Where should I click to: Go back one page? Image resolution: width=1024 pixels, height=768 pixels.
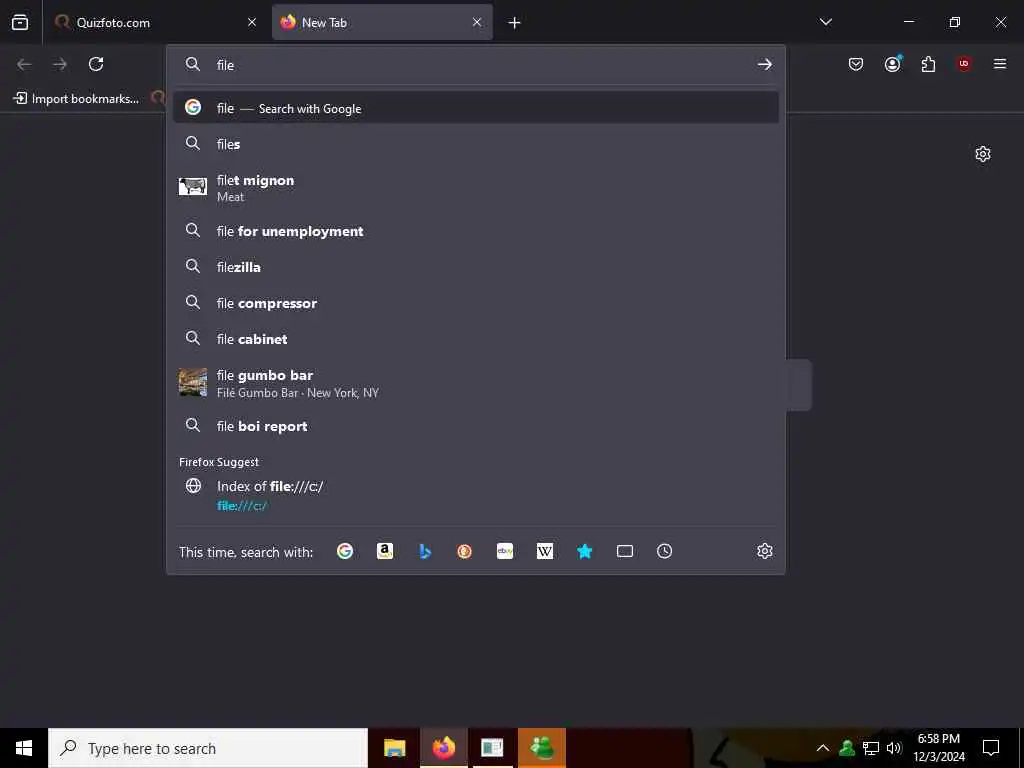24,64
